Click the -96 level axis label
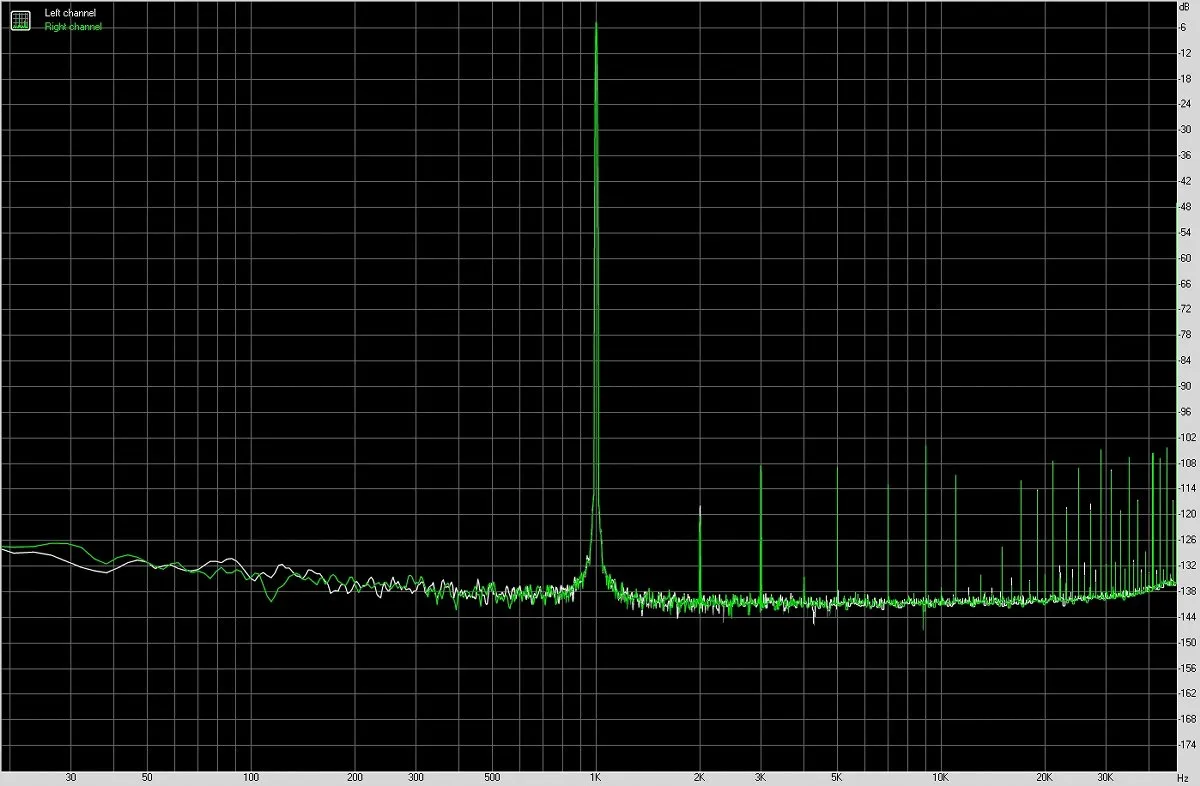The image size is (1200, 786). coord(1186,412)
